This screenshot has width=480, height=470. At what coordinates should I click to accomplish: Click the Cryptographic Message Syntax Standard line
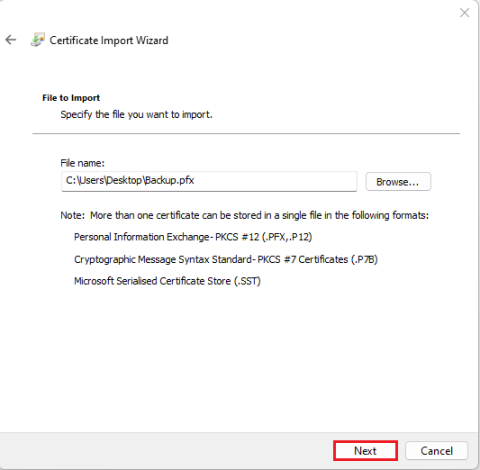coord(226,259)
